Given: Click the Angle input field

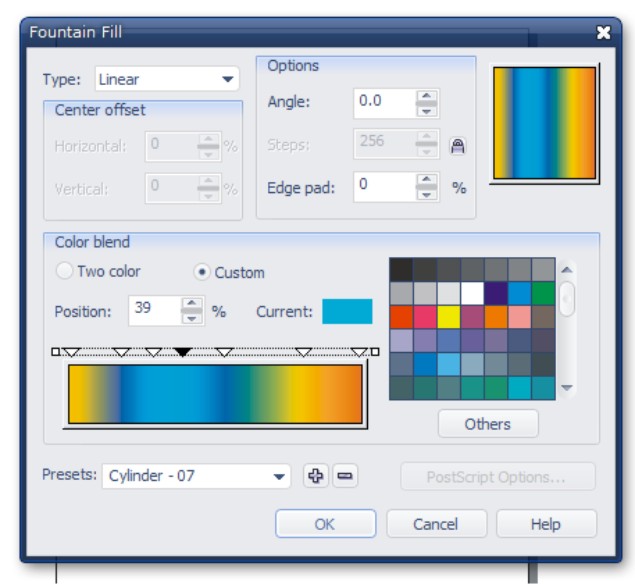Looking at the screenshot, I should pyautogui.click(x=385, y=103).
